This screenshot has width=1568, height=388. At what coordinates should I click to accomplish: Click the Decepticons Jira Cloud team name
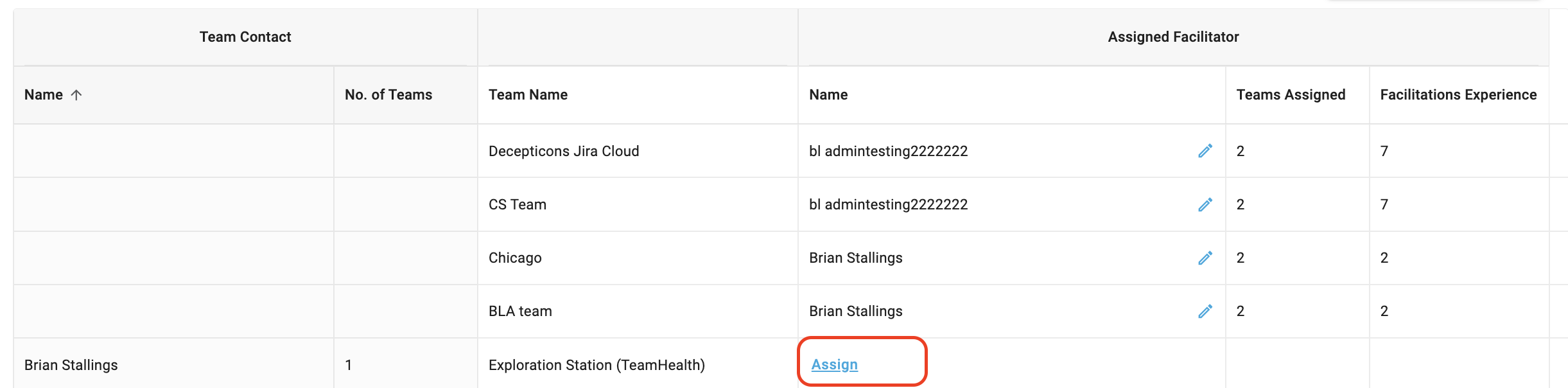[x=564, y=151]
